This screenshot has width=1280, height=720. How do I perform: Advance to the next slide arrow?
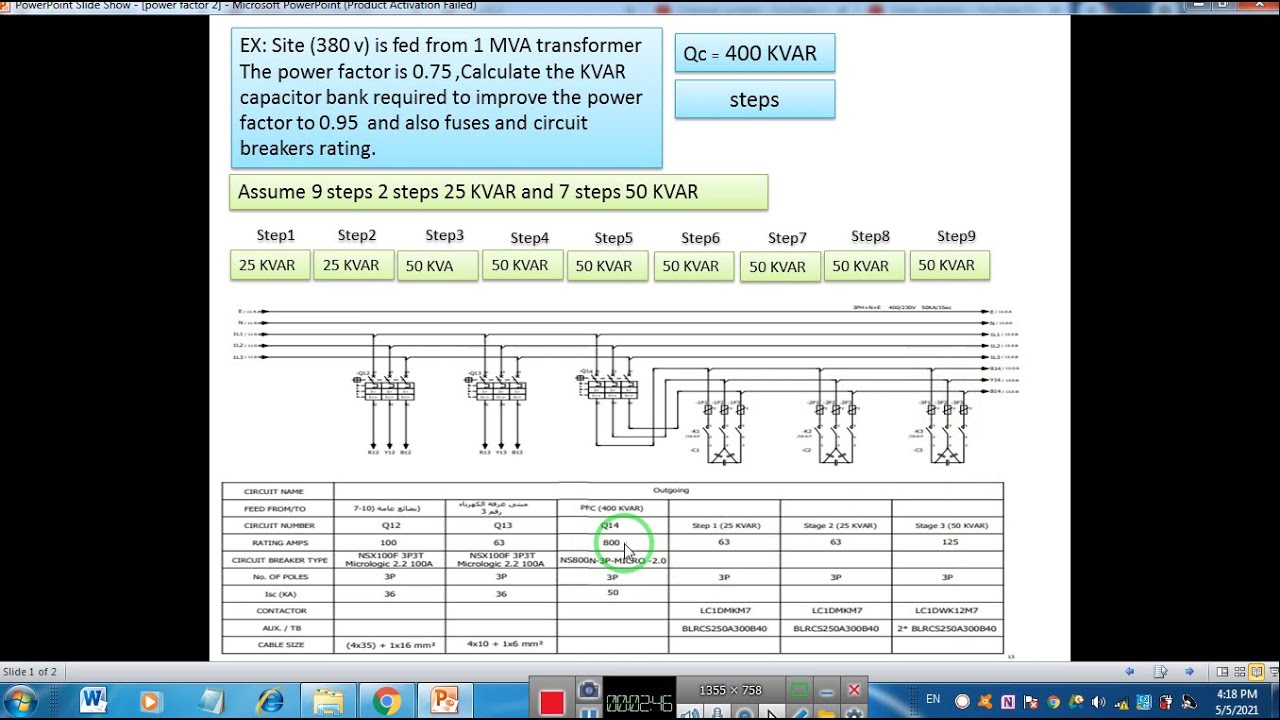pyautogui.click(x=1189, y=672)
